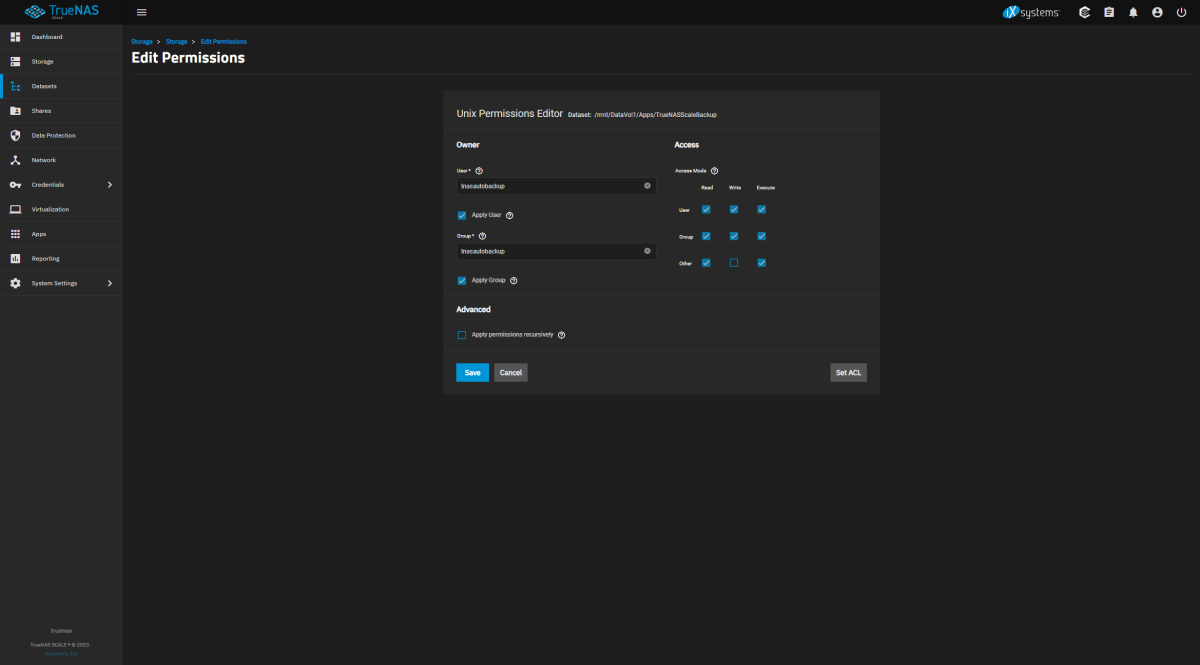Uncheck the Apply Group checkbox
The width and height of the screenshot is (1200, 665).
click(x=462, y=281)
